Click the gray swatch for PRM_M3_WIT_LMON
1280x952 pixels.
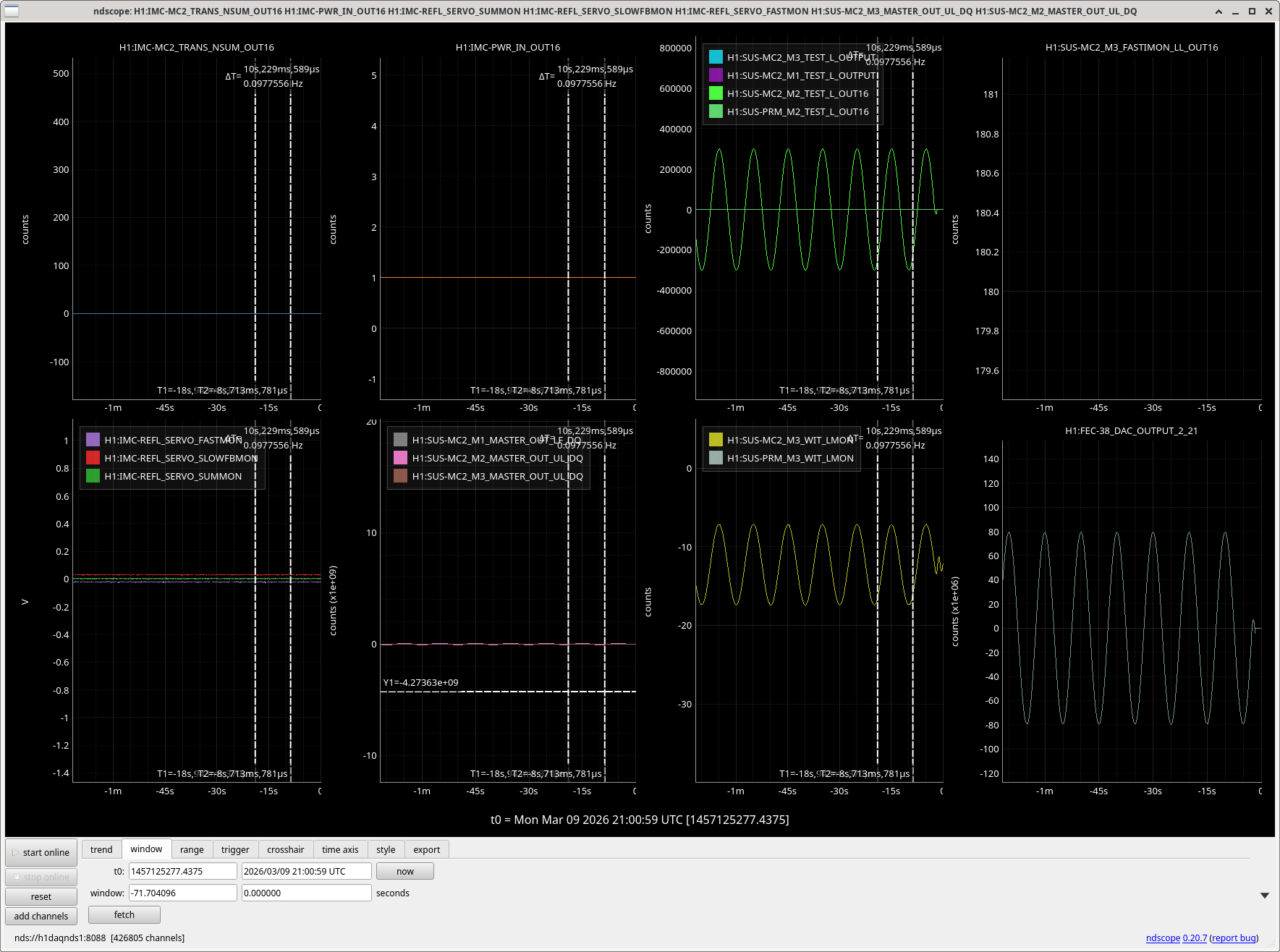pyautogui.click(x=716, y=458)
